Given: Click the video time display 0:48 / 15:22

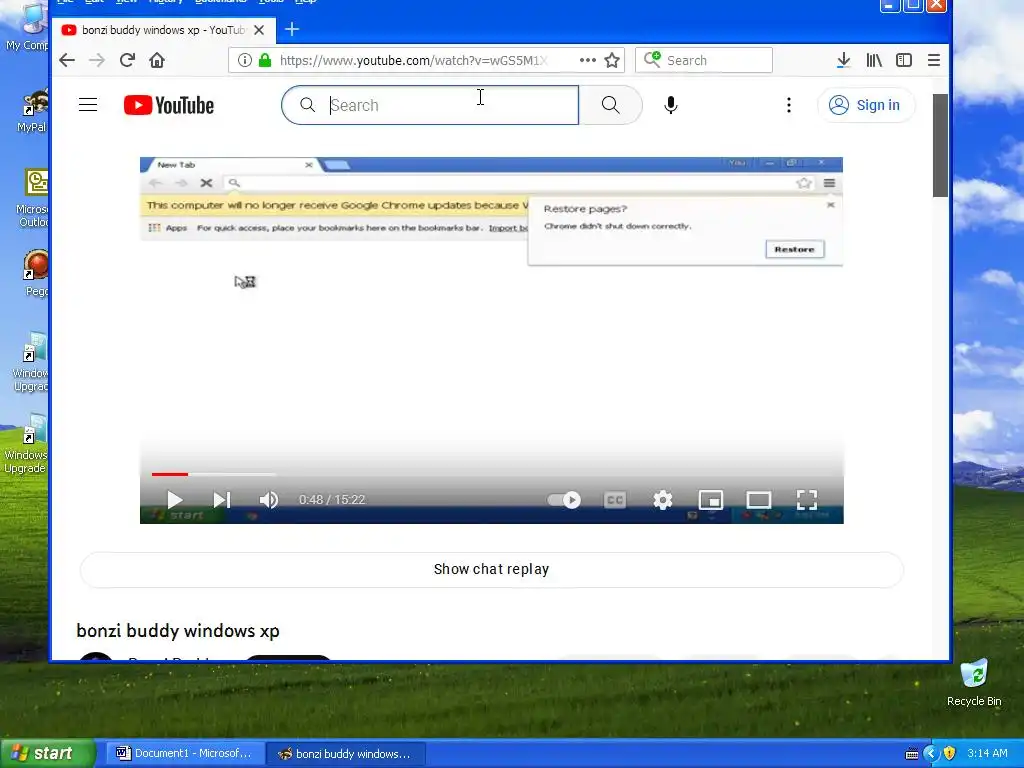Looking at the screenshot, I should [x=332, y=500].
